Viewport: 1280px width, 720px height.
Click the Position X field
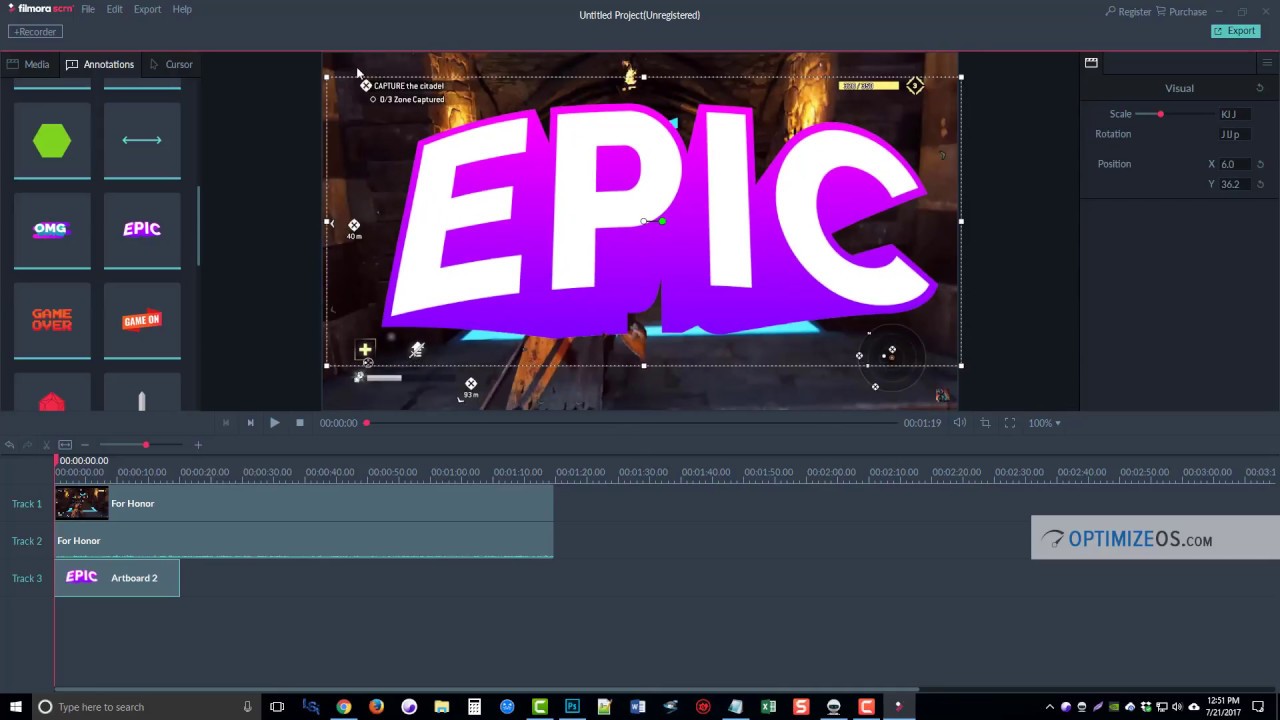tap(1234, 164)
